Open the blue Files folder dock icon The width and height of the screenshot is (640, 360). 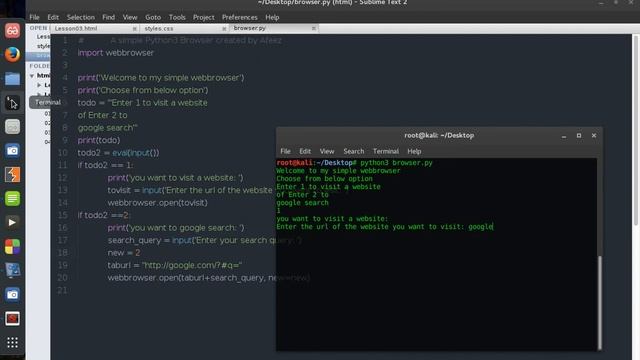click(12, 78)
